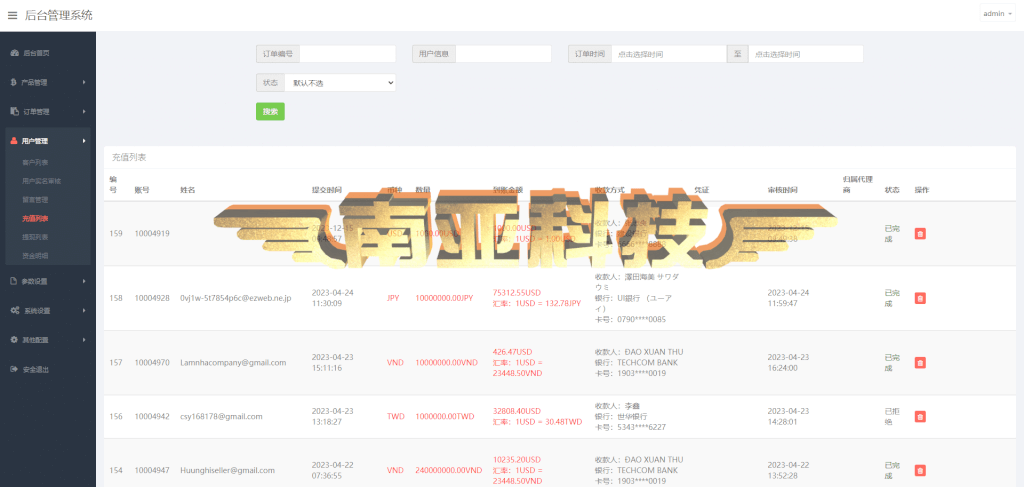Click the 充值列表 panel heading
The height and width of the screenshot is (487, 1024).
(129, 157)
